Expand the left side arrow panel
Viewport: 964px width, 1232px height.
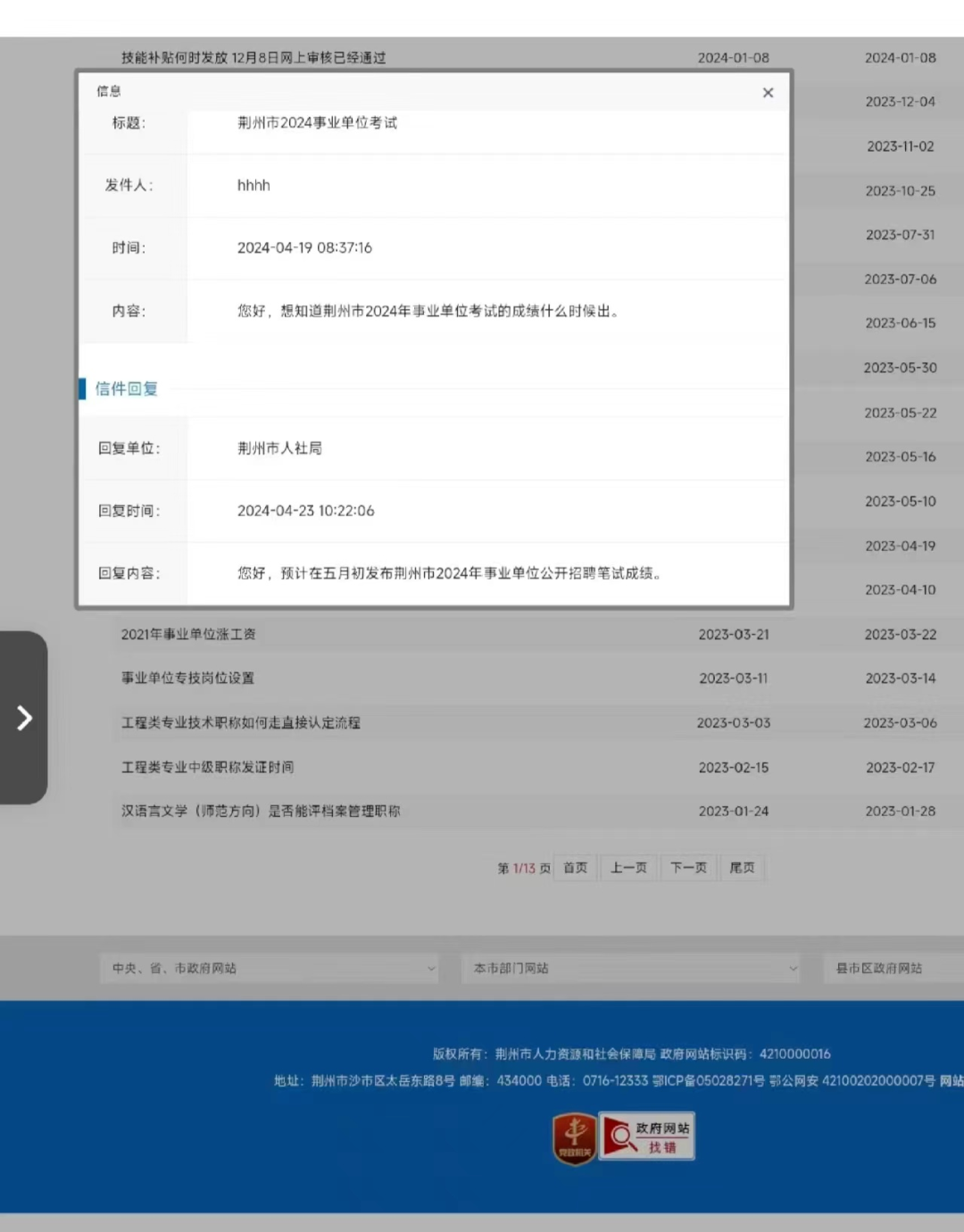point(23,717)
